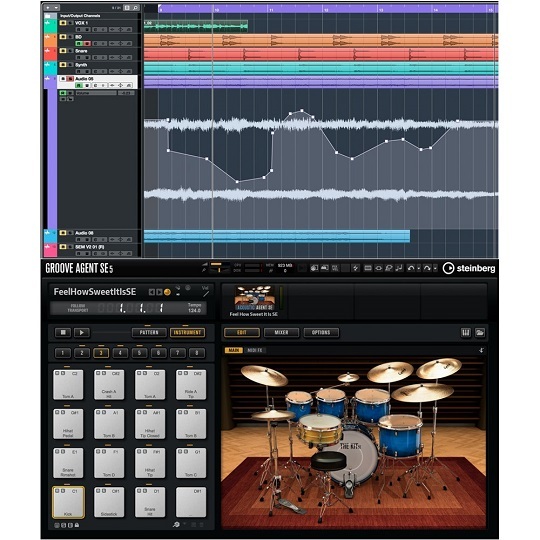Image resolution: width=540 pixels, height=540 pixels.
Task: Select pad group 4
Action: tap(120, 353)
